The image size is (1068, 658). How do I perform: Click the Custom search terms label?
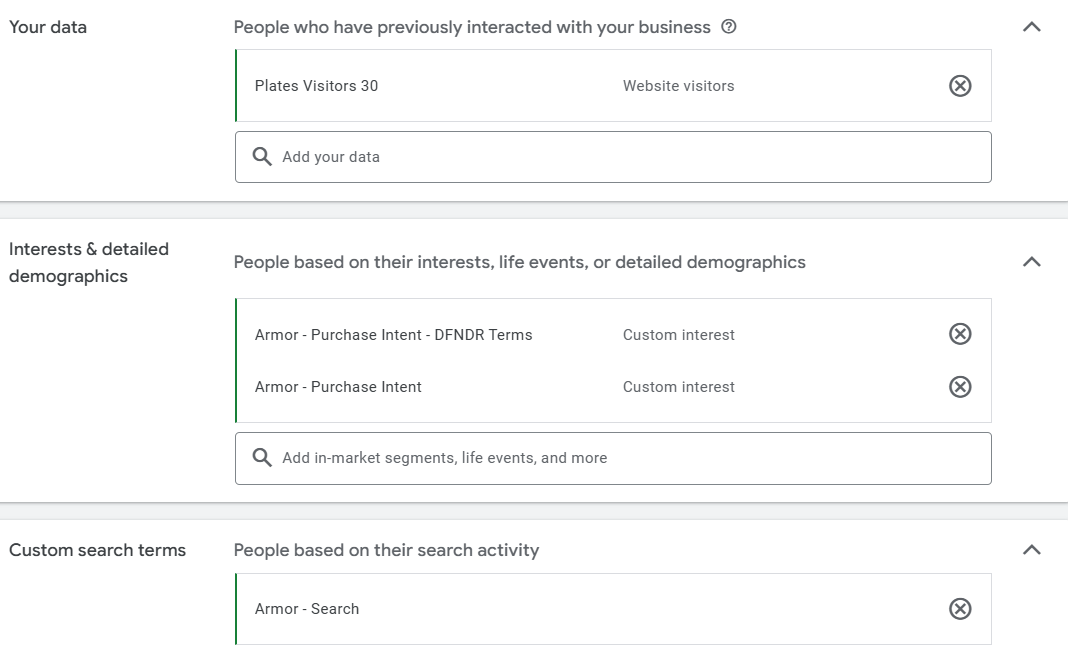[x=97, y=550]
